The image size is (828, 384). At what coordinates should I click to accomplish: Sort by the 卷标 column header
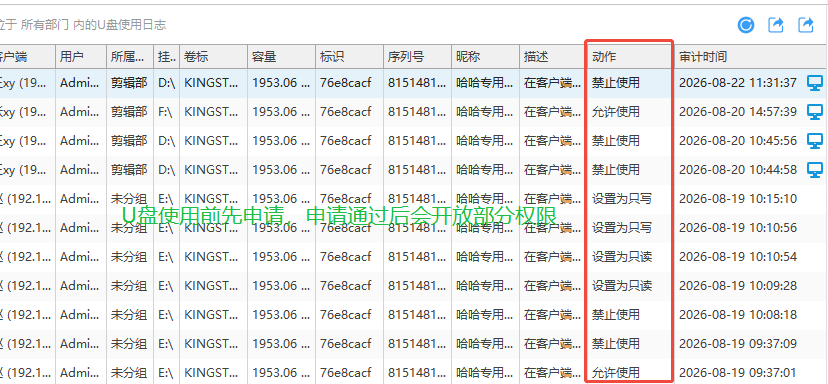click(213, 57)
